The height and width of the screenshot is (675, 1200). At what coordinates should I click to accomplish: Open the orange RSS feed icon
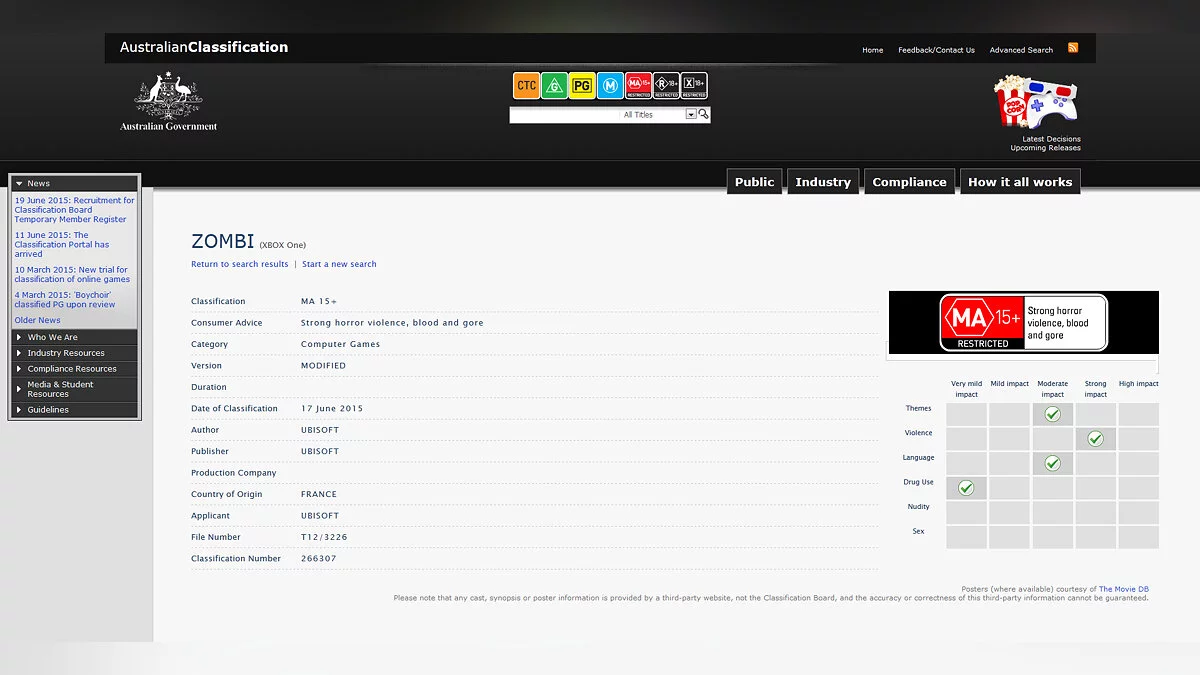pyautogui.click(x=1073, y=48)
